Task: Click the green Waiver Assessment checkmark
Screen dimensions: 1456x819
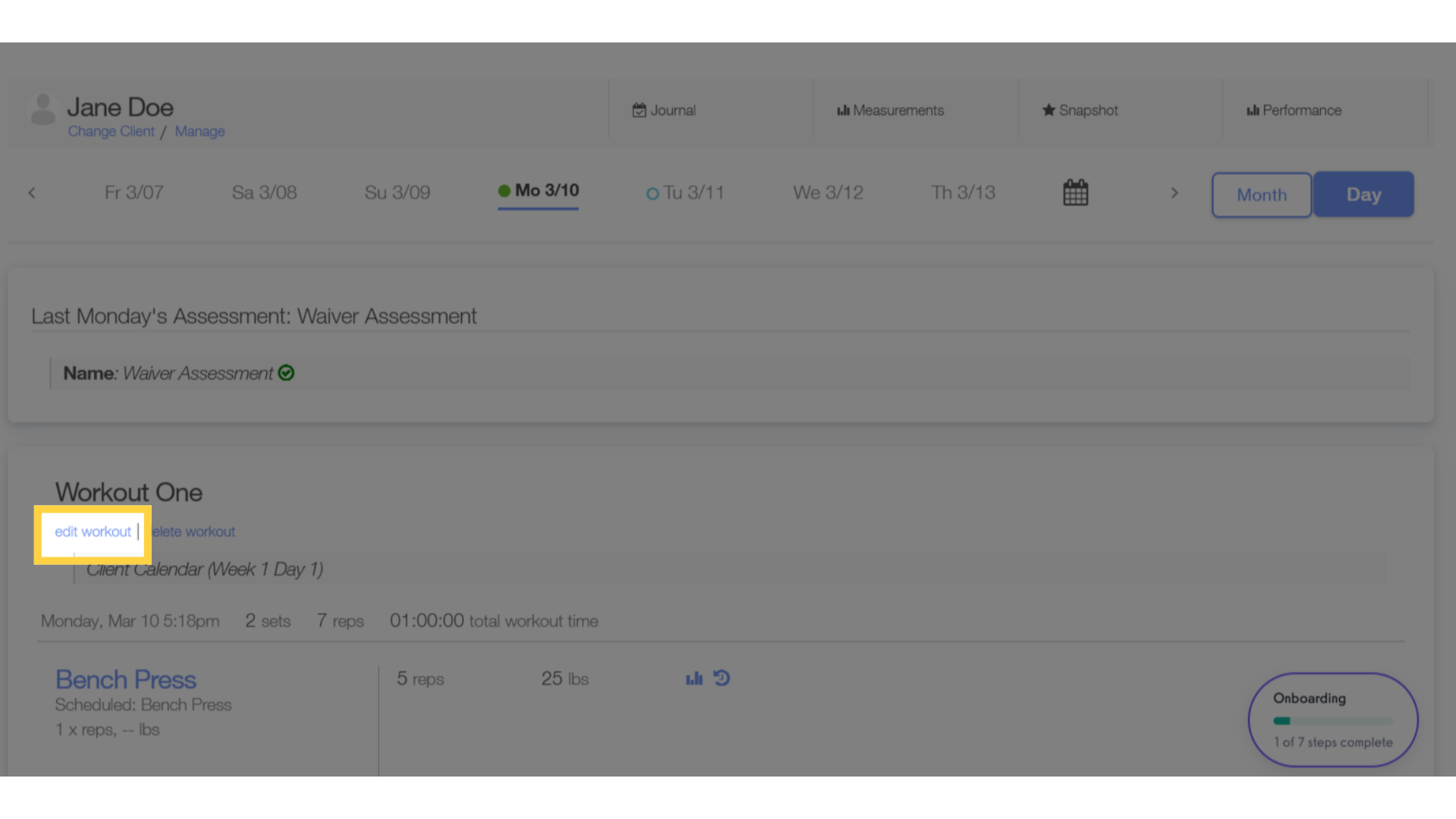Action: click(x=286, y=373)
